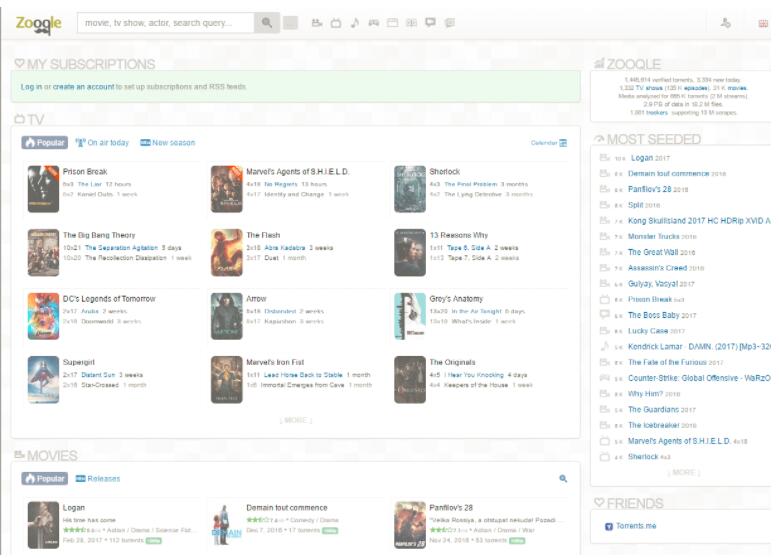Open episode Abra Kadabra link

tap(285, 247)
